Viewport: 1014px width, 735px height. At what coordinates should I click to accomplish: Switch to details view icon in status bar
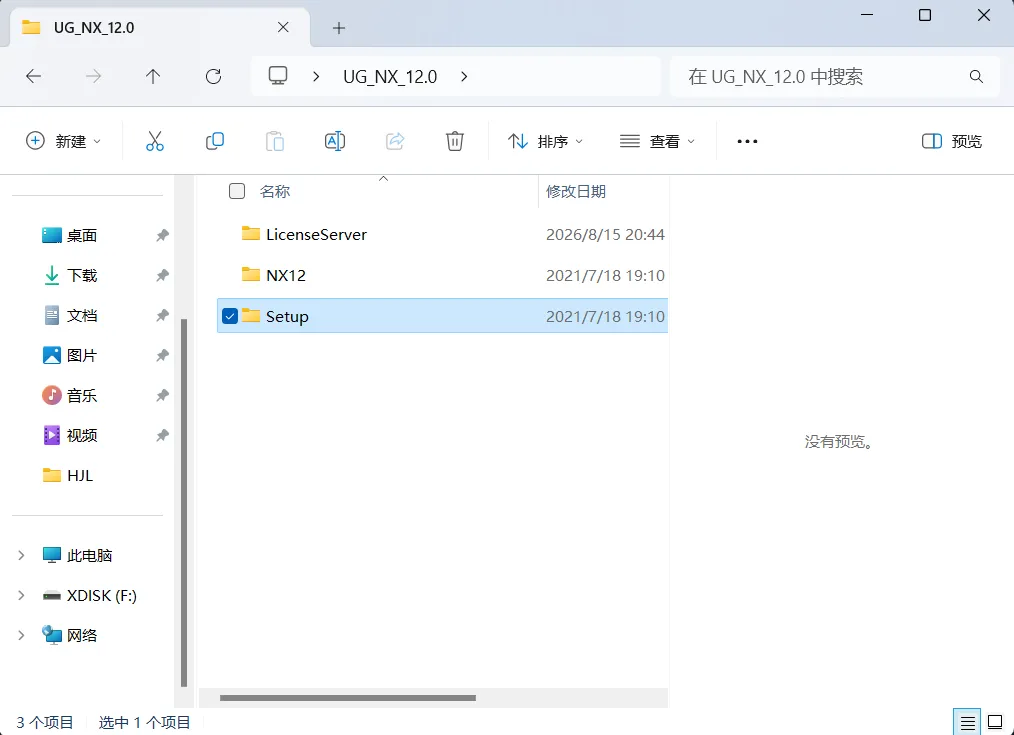click(967, 722)
